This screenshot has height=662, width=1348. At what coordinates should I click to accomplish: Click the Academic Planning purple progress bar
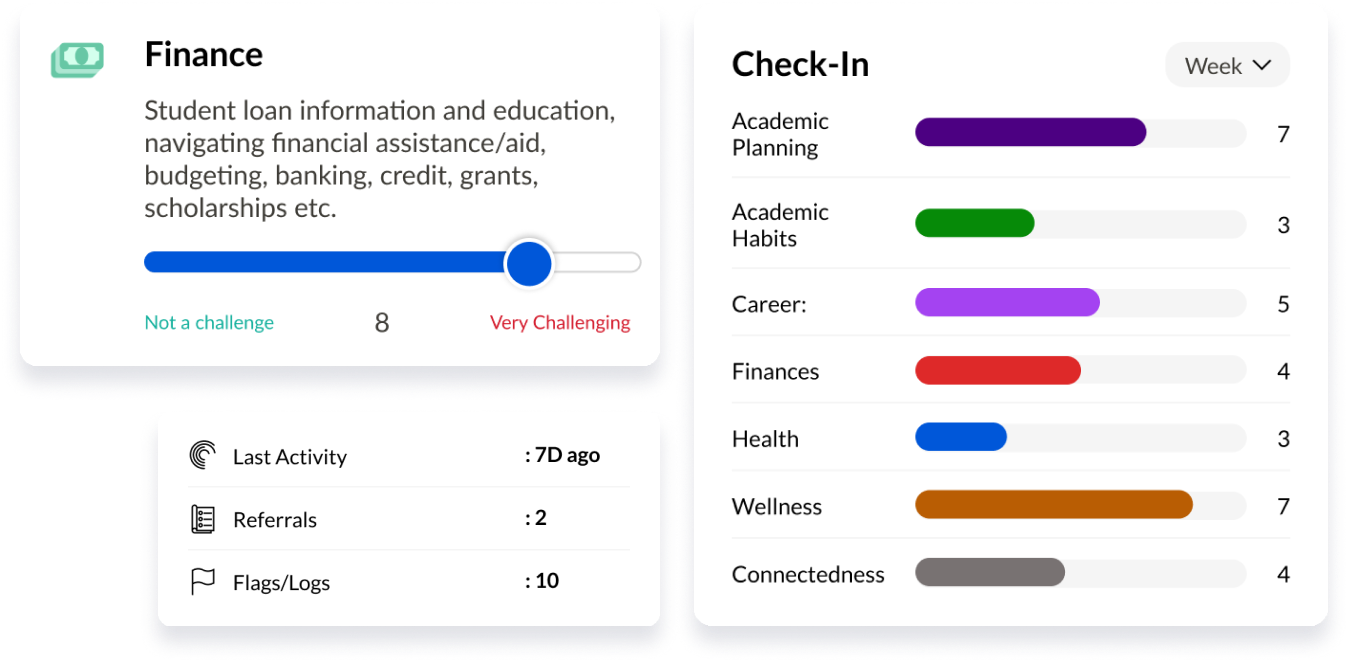pyautogui.click(x=1030, y=132)
